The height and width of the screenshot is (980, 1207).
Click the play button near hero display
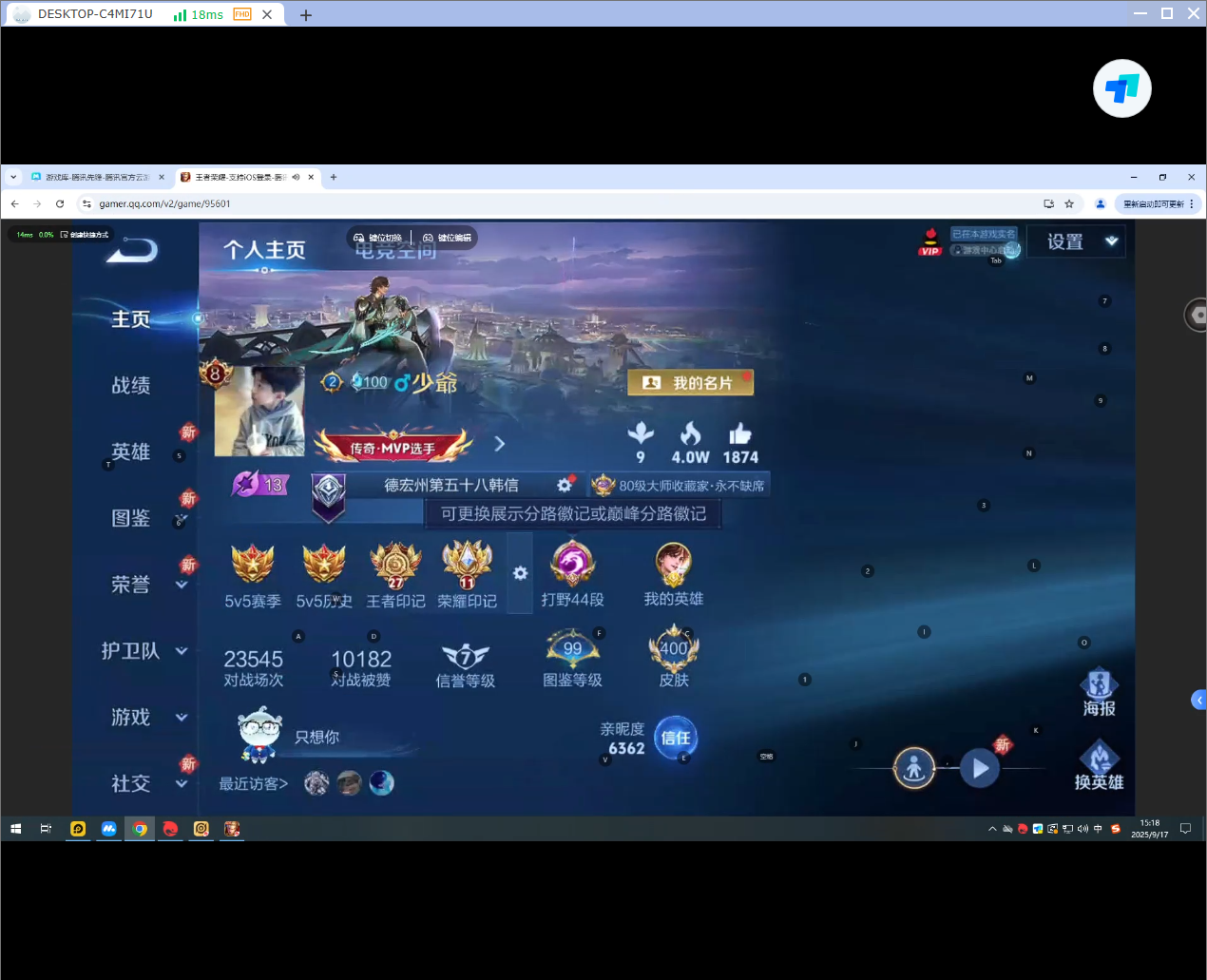(980, 768)
